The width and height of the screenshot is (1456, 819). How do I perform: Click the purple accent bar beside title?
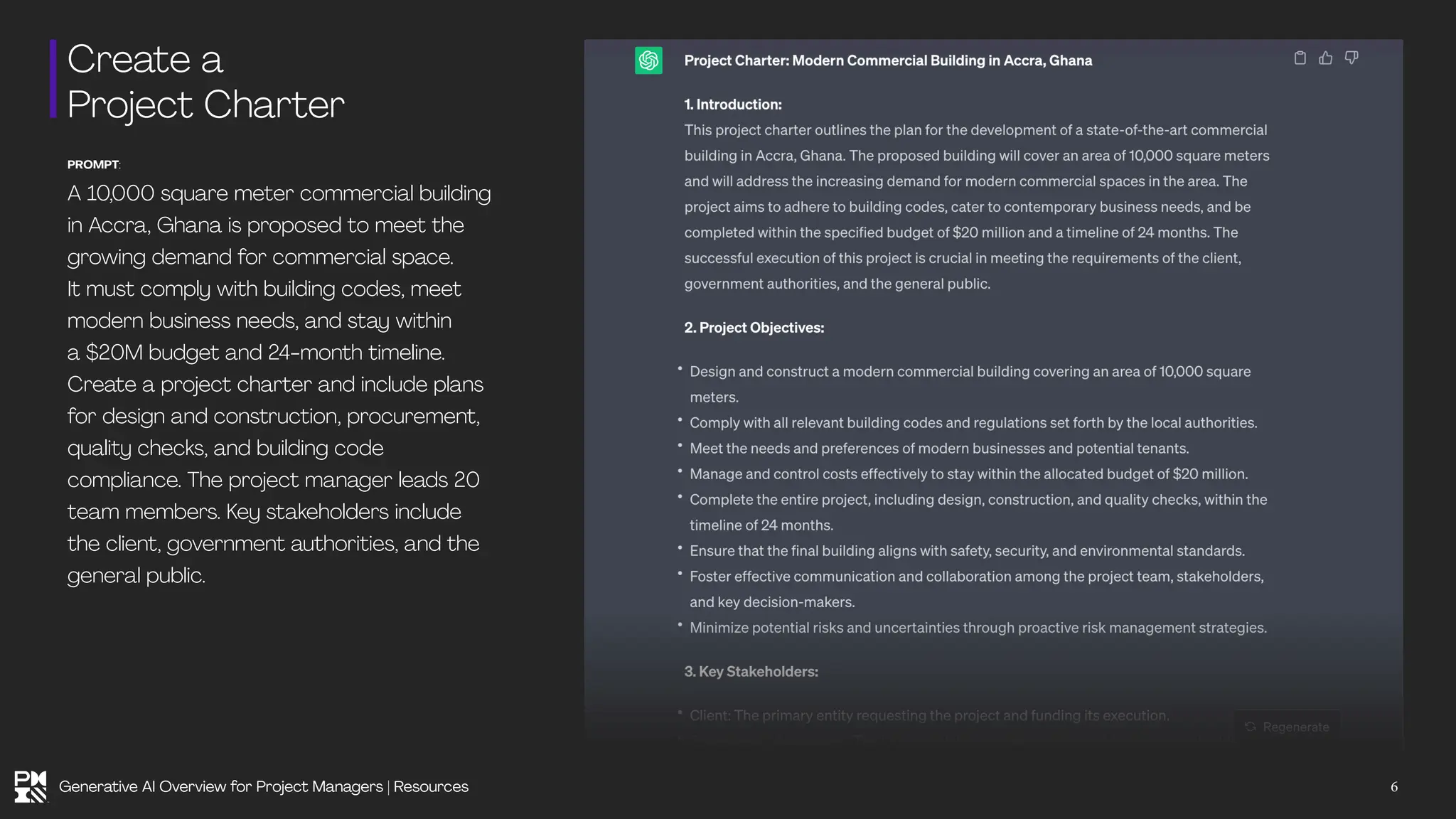pyautogui.click(x=53, y=79)
